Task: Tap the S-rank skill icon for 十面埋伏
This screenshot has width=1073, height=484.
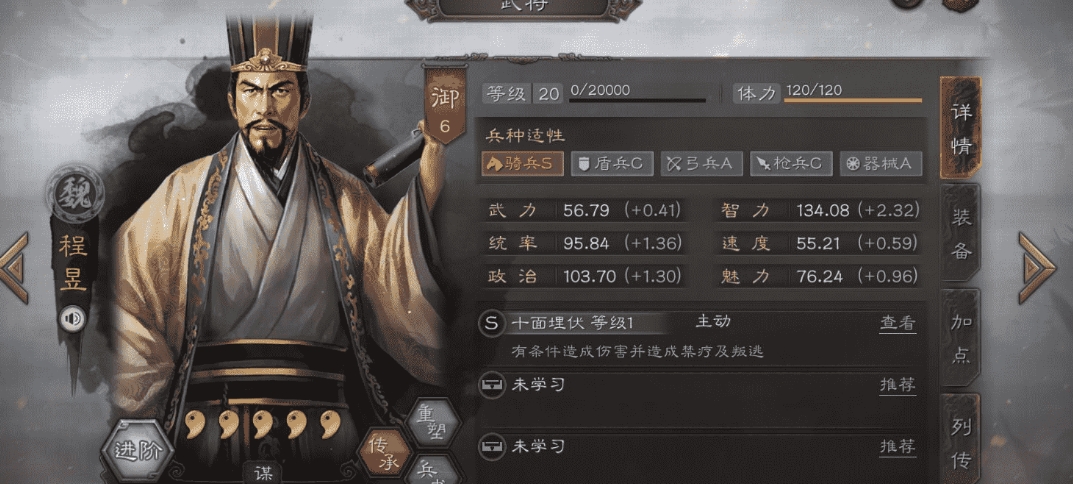Action: point(491,324)
